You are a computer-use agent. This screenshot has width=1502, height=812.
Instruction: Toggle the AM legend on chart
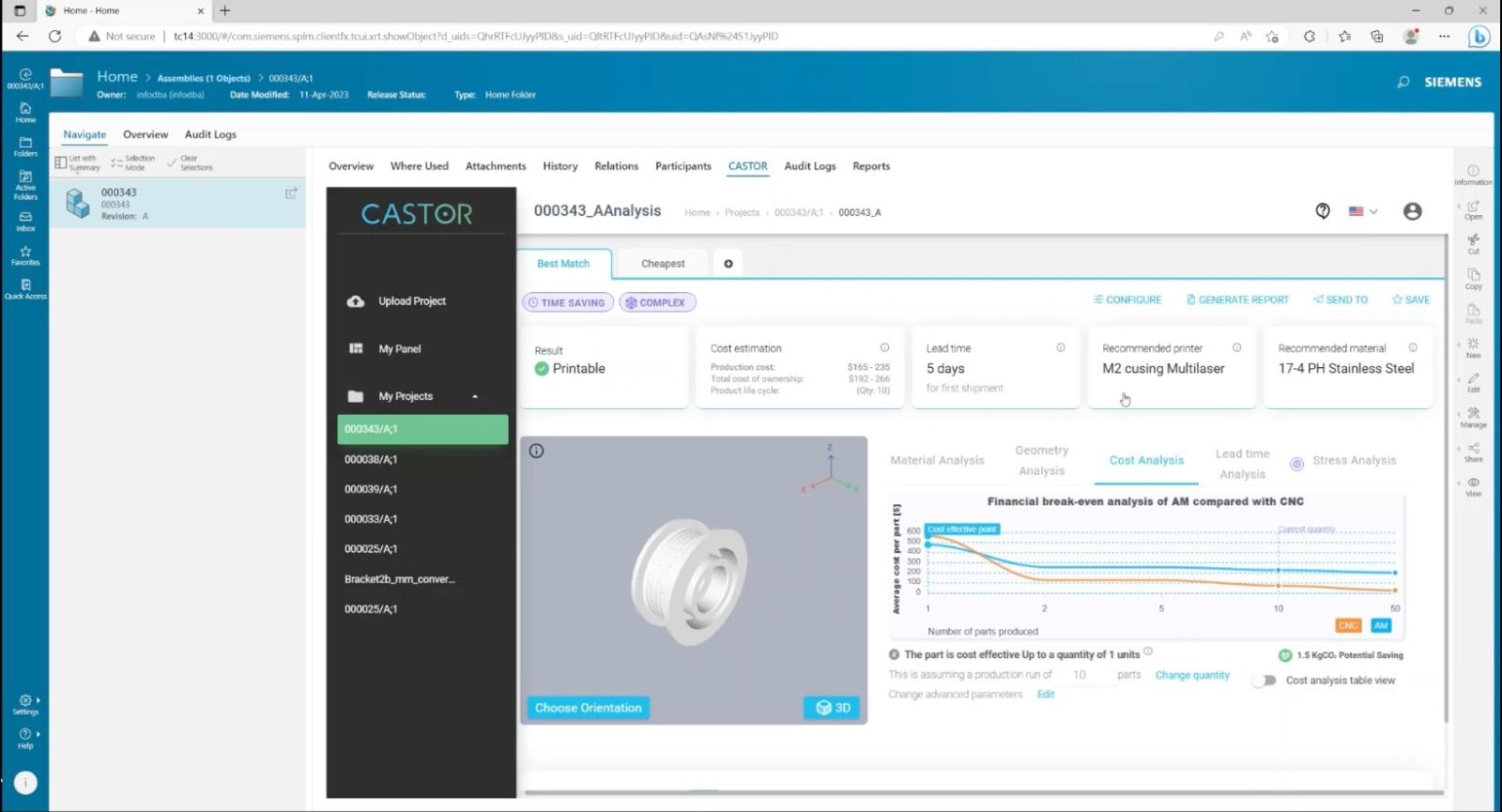pos(1380,625)
